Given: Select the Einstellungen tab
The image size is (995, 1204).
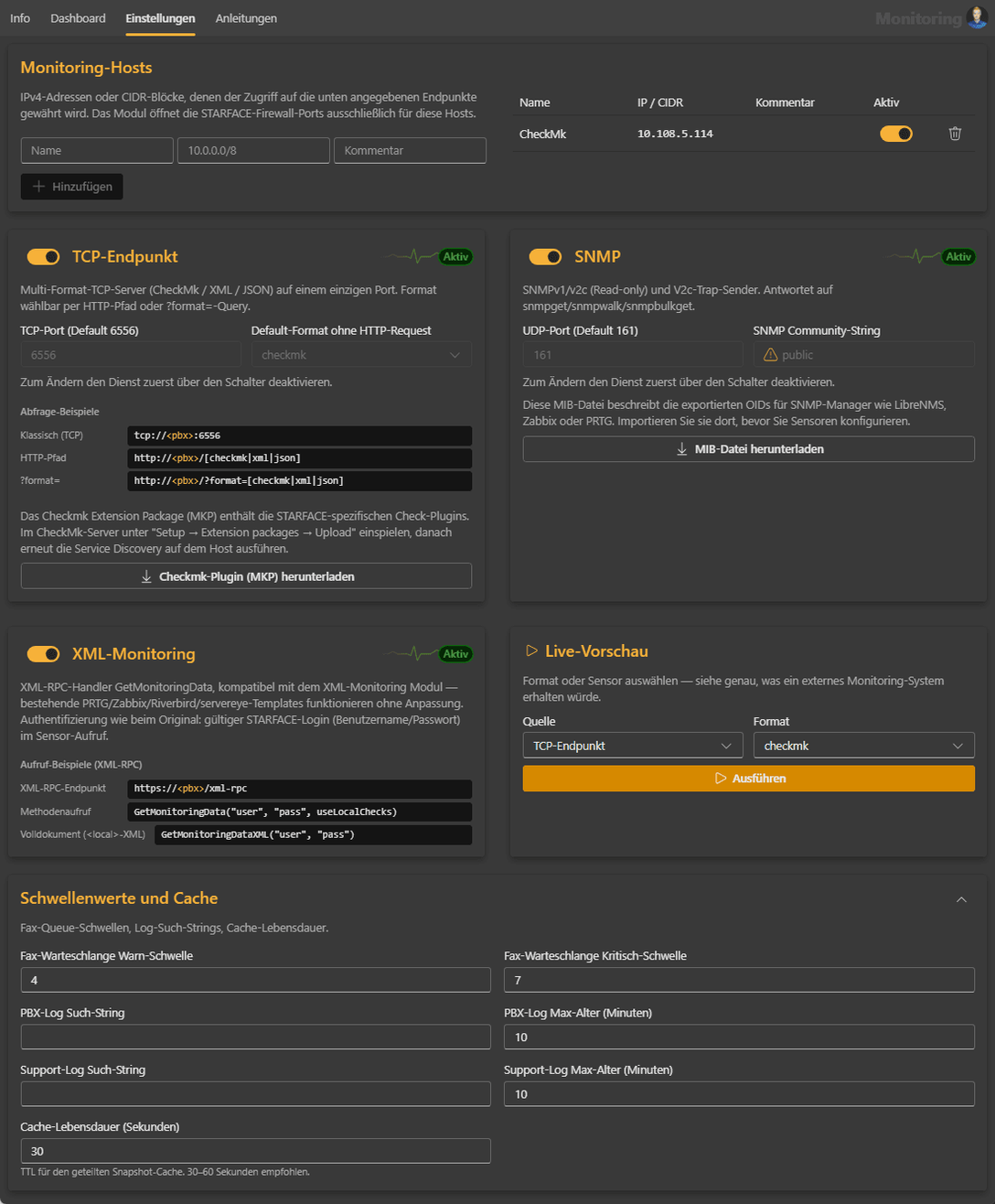Looking at the screenshot, I should pos(160,18).
